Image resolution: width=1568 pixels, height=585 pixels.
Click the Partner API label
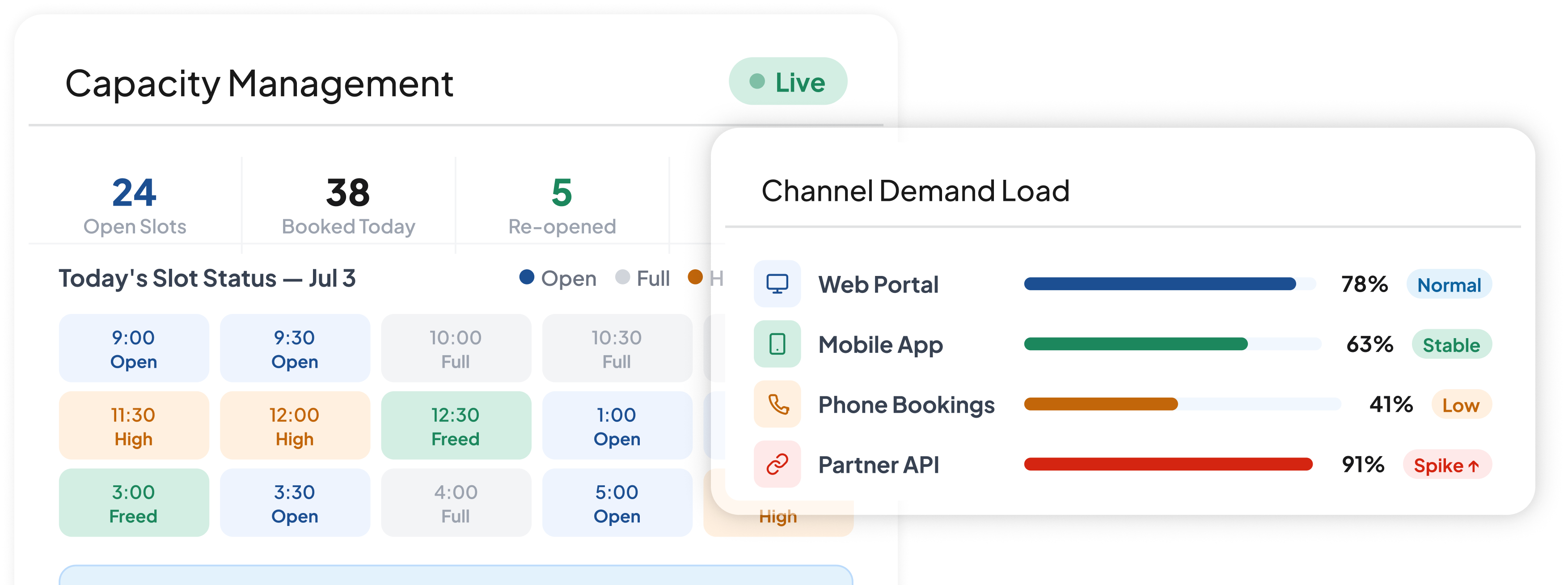pos(879,465)
